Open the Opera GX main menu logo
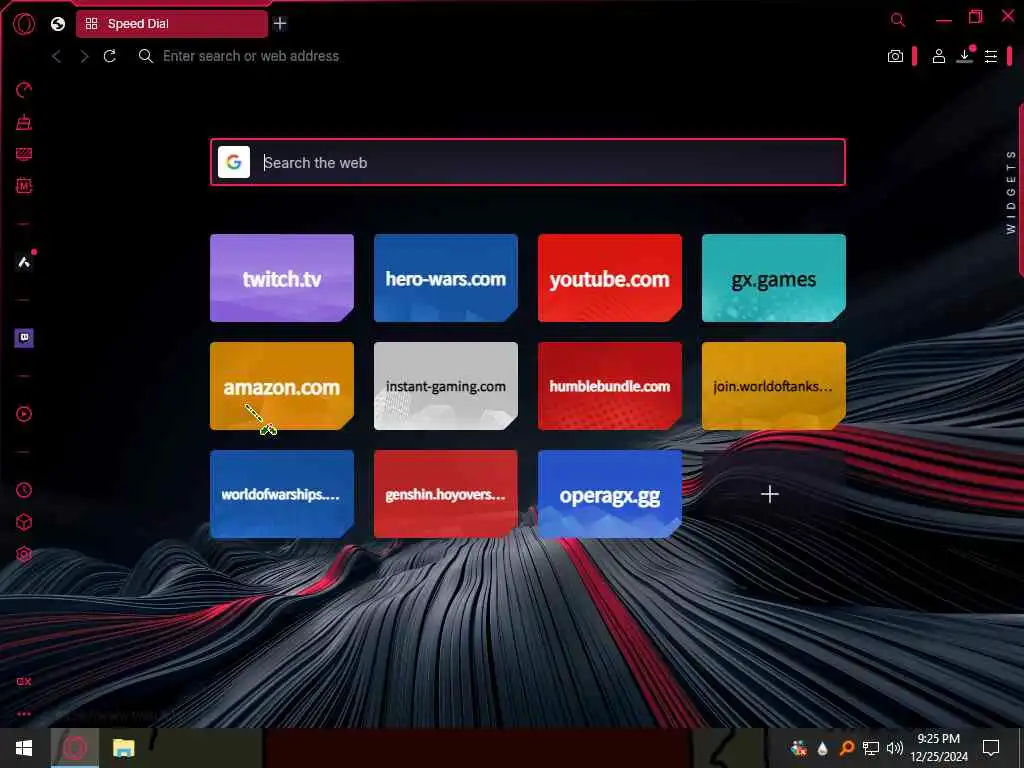 point(24,24)
